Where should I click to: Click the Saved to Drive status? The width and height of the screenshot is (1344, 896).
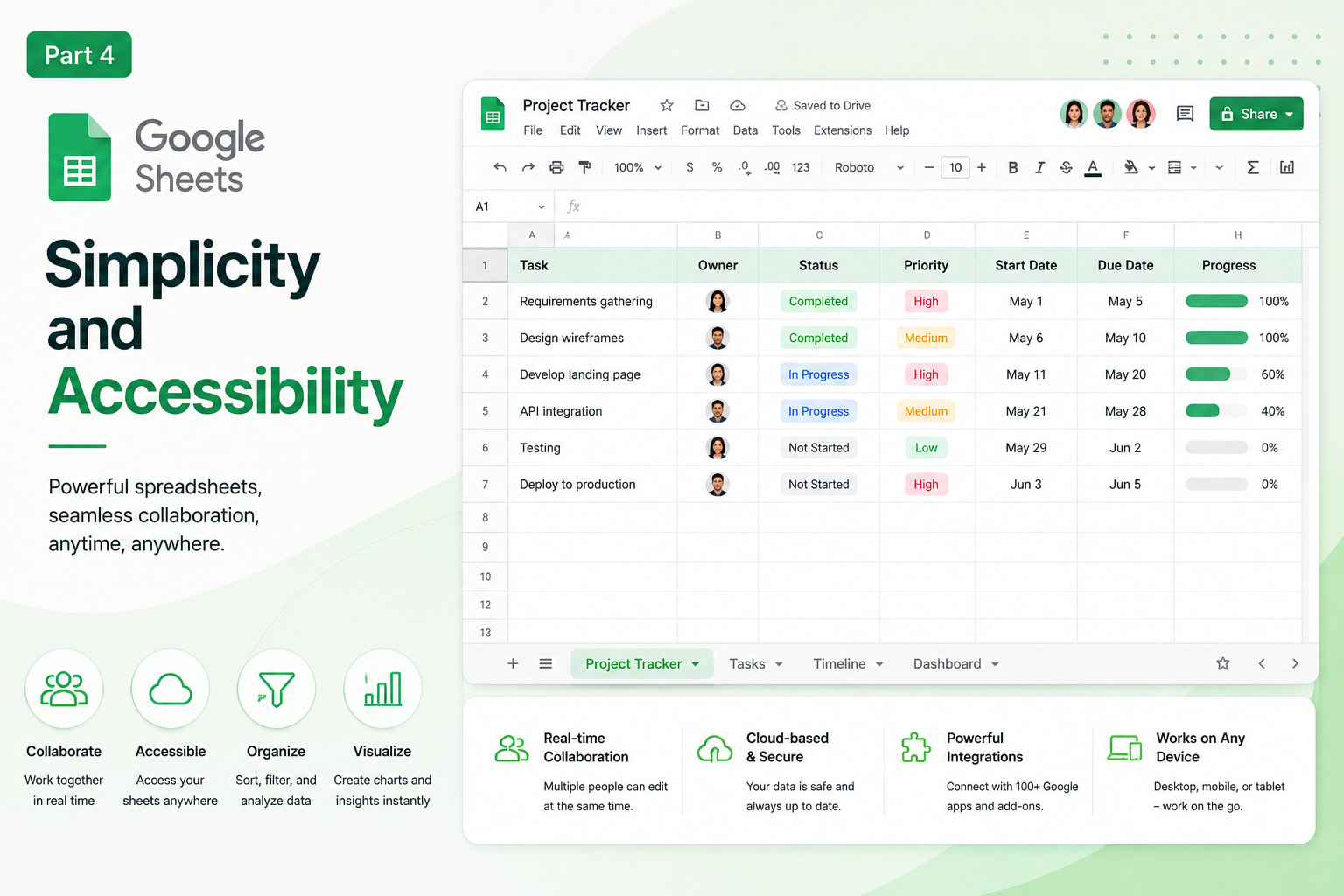pyautogui.click(x=822, y=105)
